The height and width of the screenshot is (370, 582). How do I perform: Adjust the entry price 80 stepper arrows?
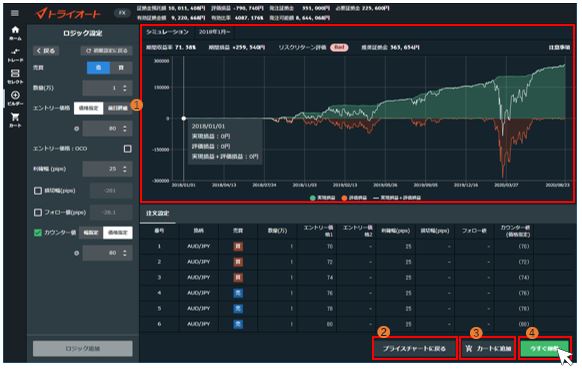(x=125, y=129)
